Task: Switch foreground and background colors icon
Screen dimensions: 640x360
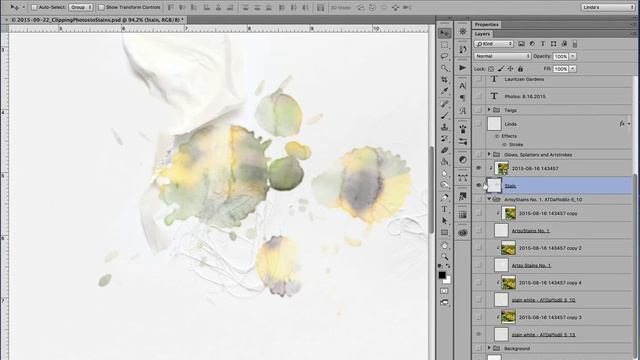Action: coord(448,266)
